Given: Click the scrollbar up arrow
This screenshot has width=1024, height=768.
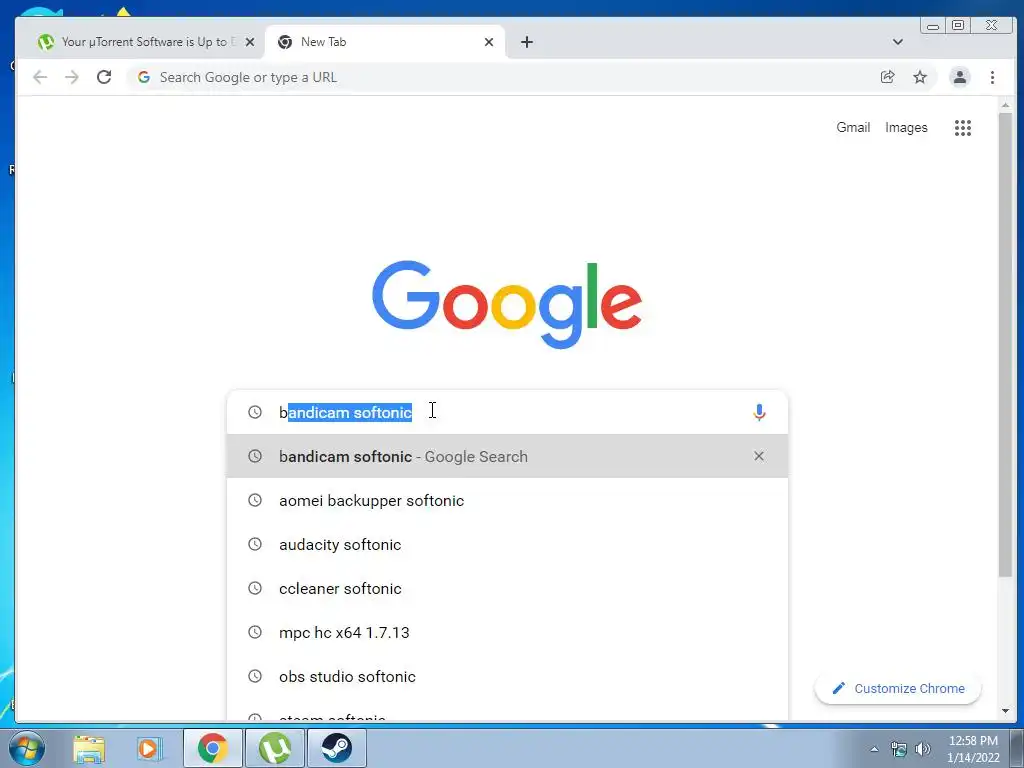Looking at the screenshot, I should coord(1005,105).
